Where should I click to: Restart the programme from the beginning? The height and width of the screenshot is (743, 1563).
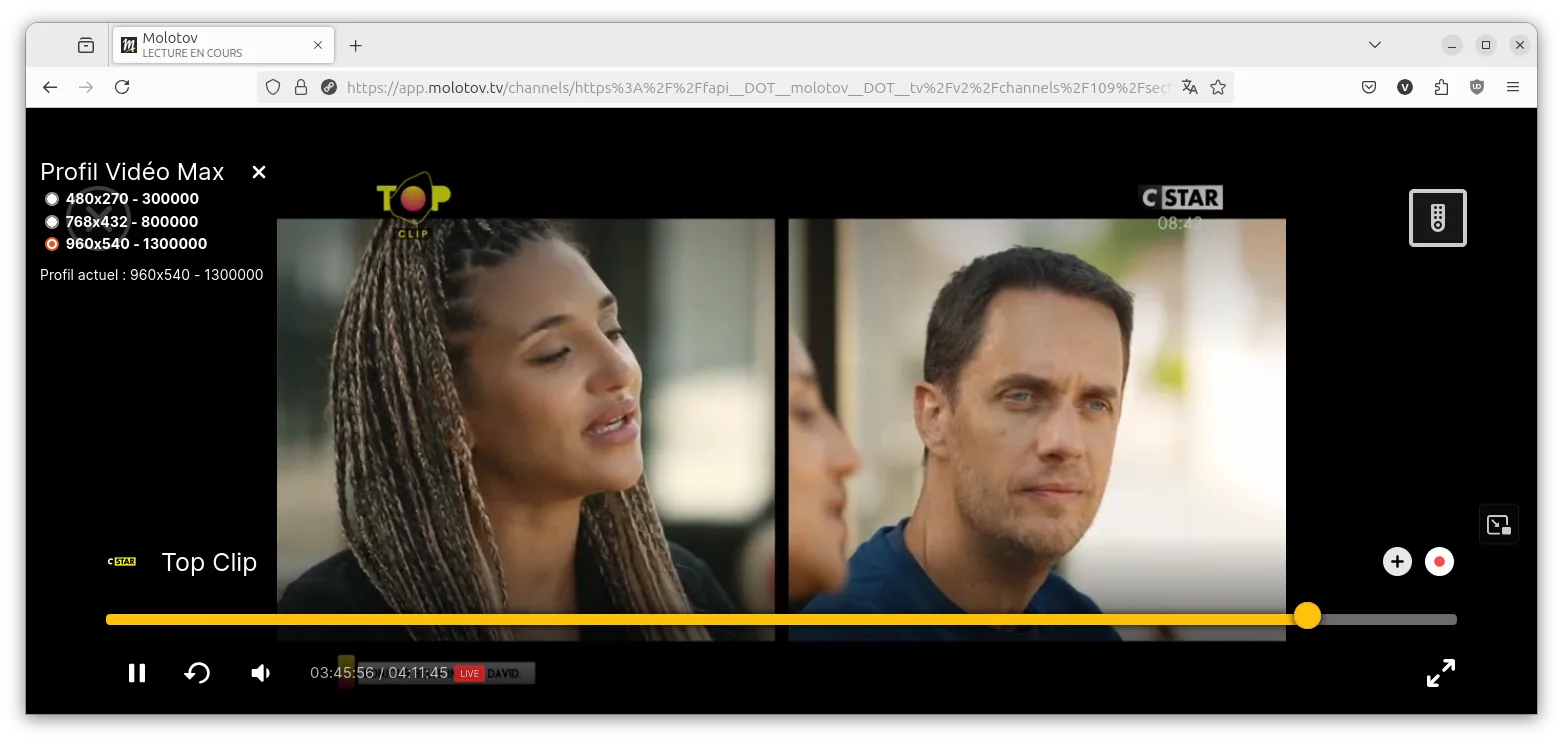click(197, 673)
